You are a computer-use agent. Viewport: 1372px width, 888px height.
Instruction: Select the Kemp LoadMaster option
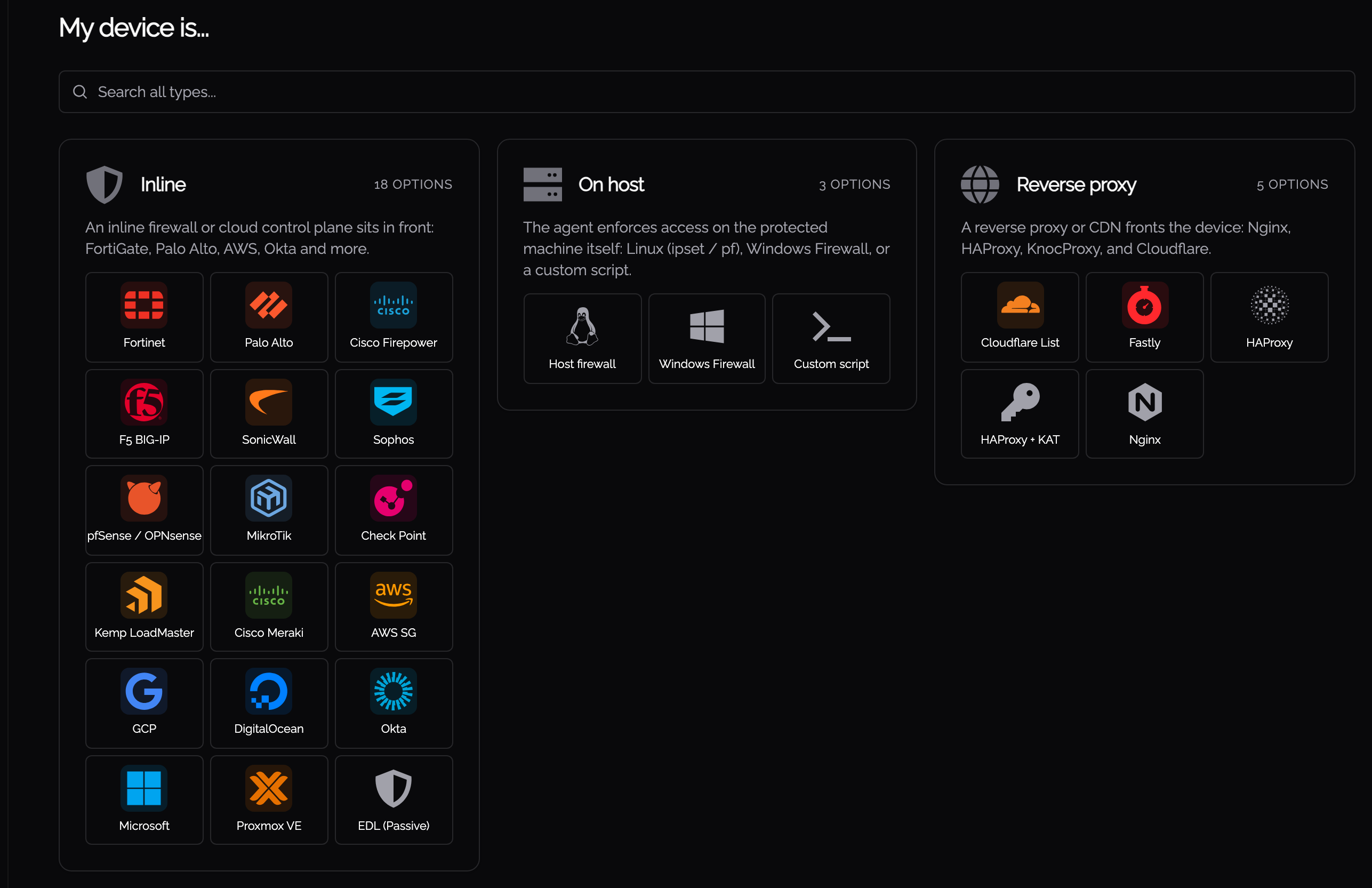click(x=144, y=606)
